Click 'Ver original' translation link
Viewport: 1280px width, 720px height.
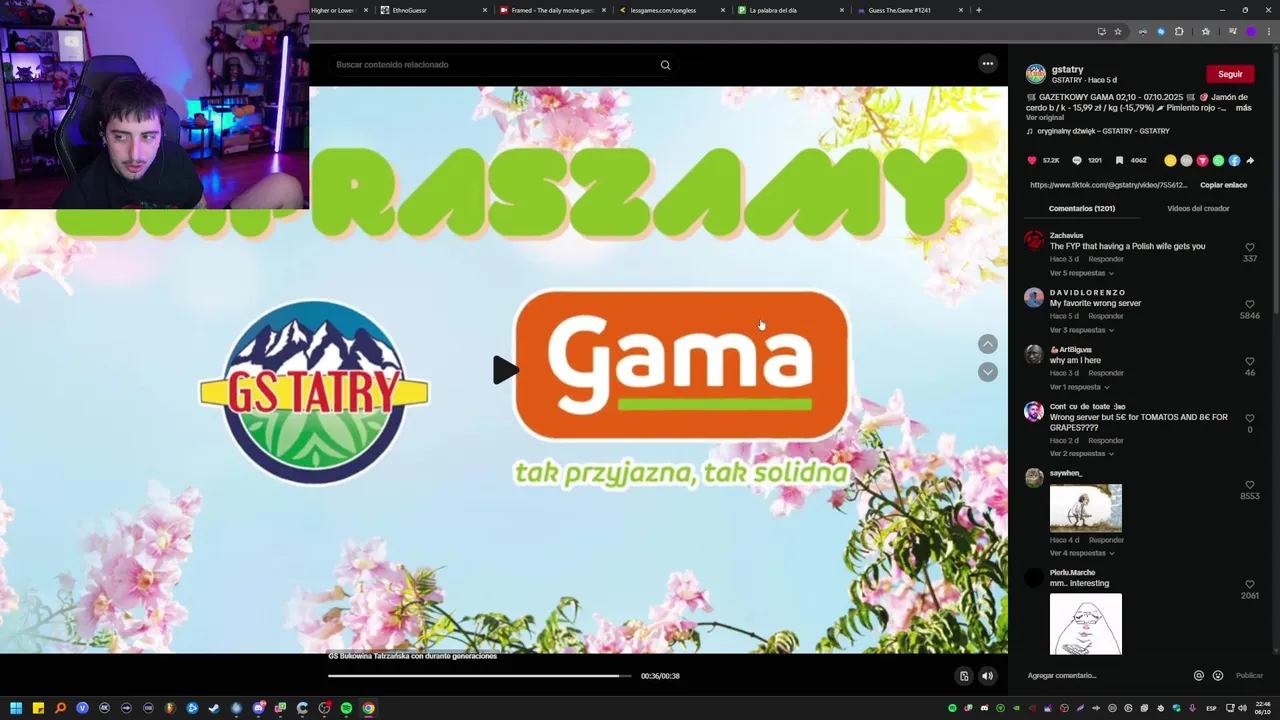coord(1045,118)
